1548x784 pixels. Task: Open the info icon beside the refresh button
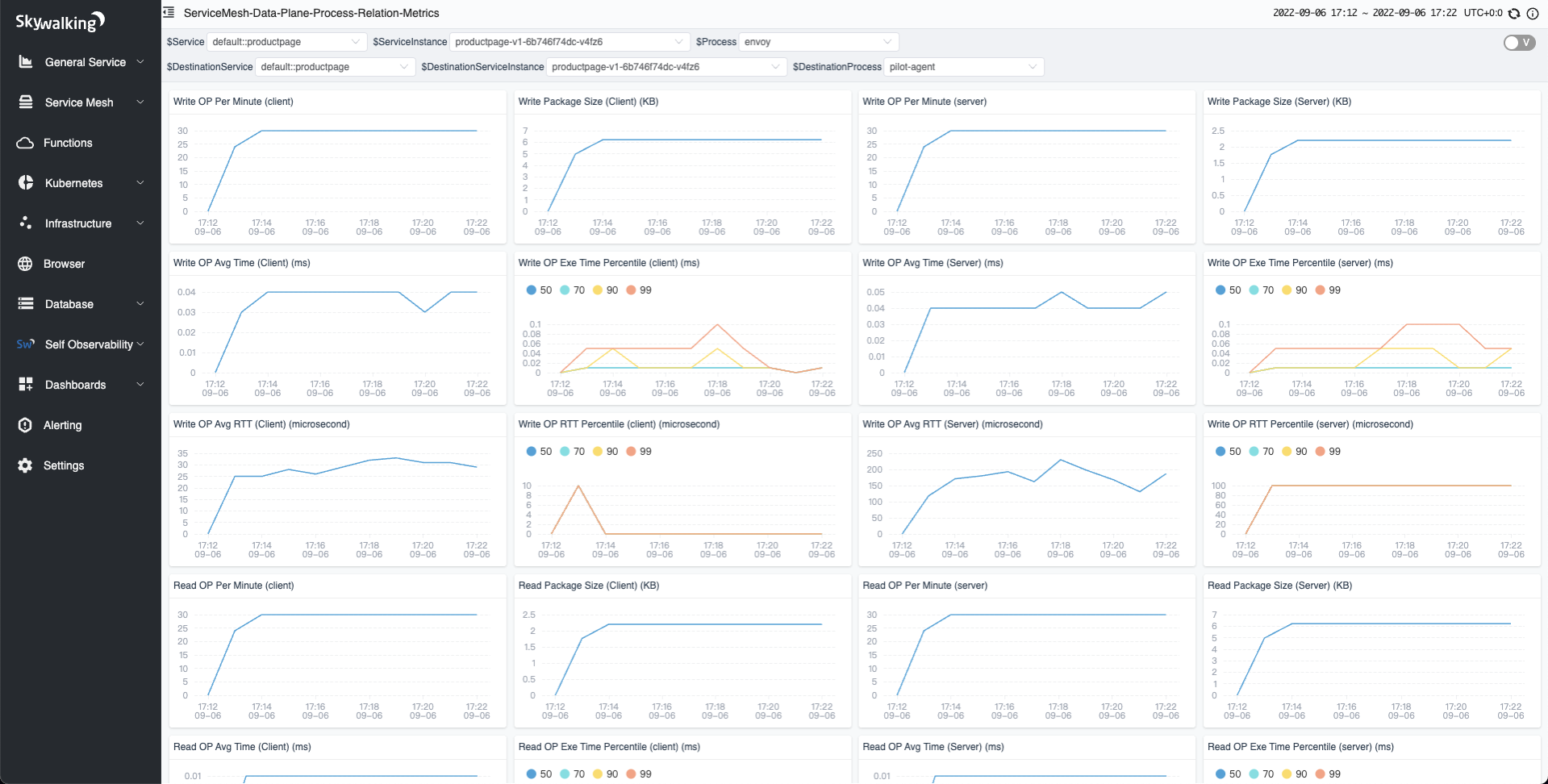point(1532,14)
